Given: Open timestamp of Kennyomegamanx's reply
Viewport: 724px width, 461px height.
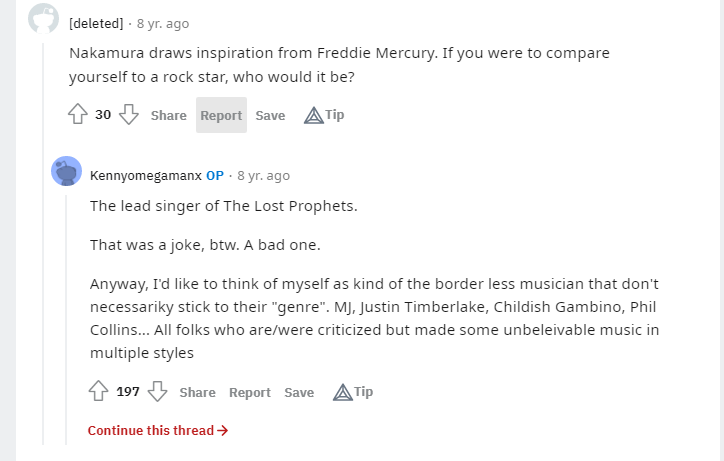Looking at the screenshot, I should pyautogui.click(x=264, y=176).
